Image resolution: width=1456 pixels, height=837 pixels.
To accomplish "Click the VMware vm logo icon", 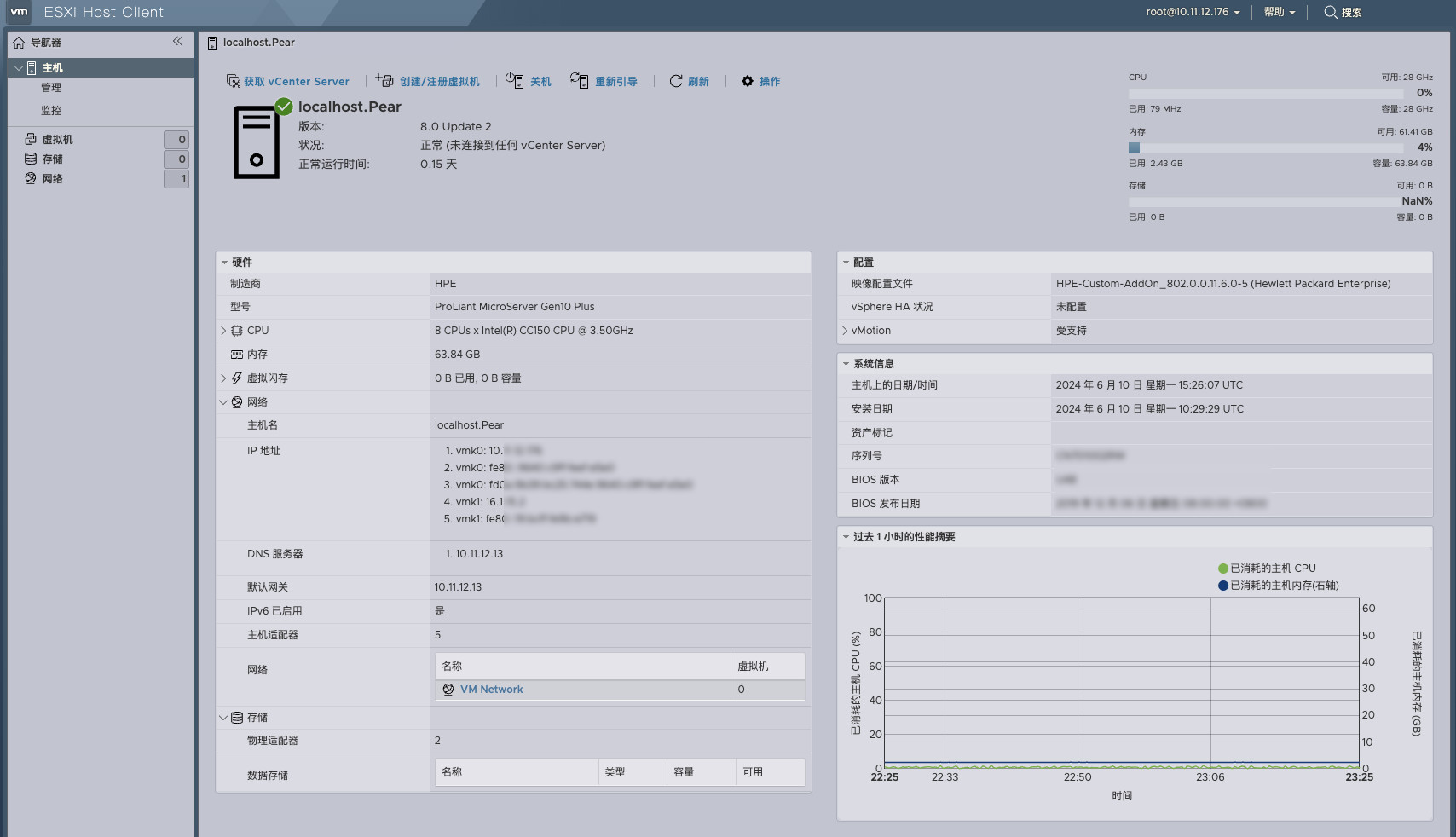I will point(19,12).
